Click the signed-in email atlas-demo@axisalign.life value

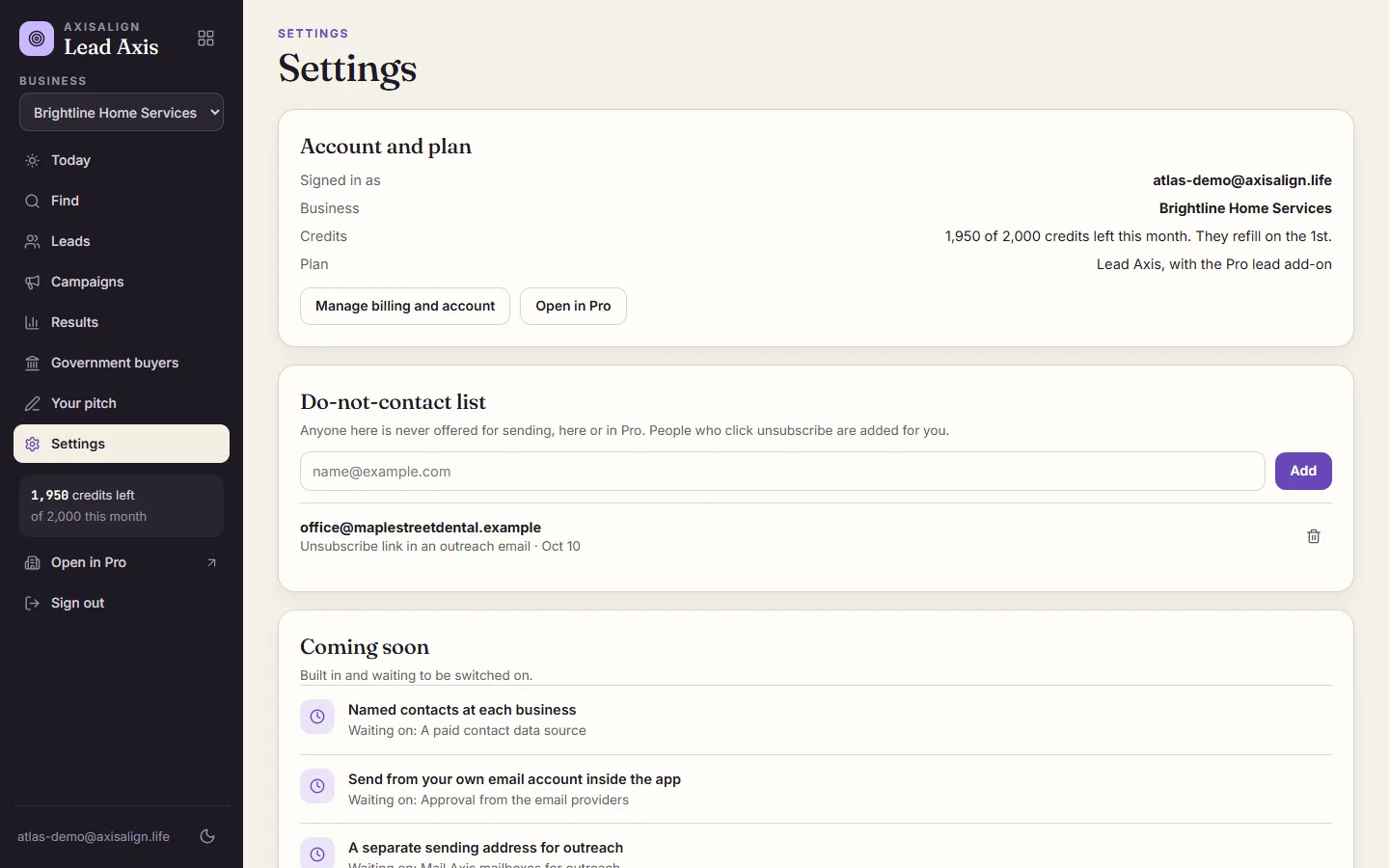pos(1242,180)
